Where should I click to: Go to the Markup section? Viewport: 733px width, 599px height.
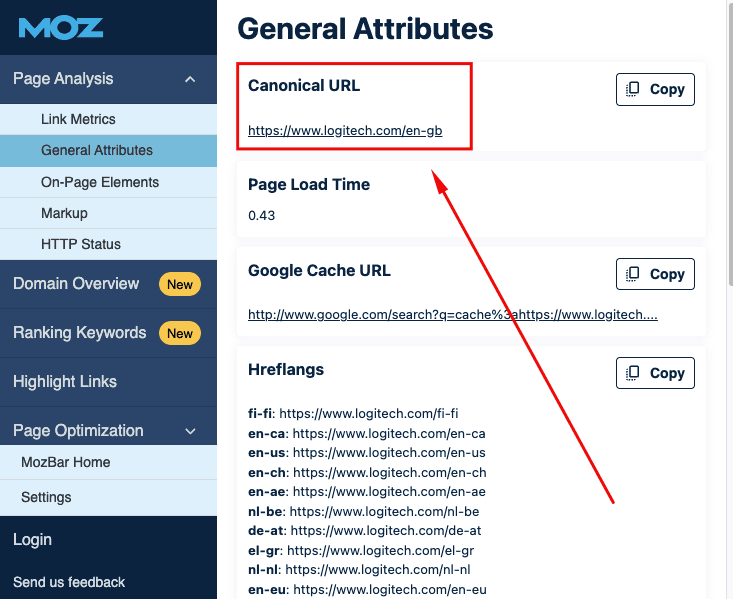[64, 213]
